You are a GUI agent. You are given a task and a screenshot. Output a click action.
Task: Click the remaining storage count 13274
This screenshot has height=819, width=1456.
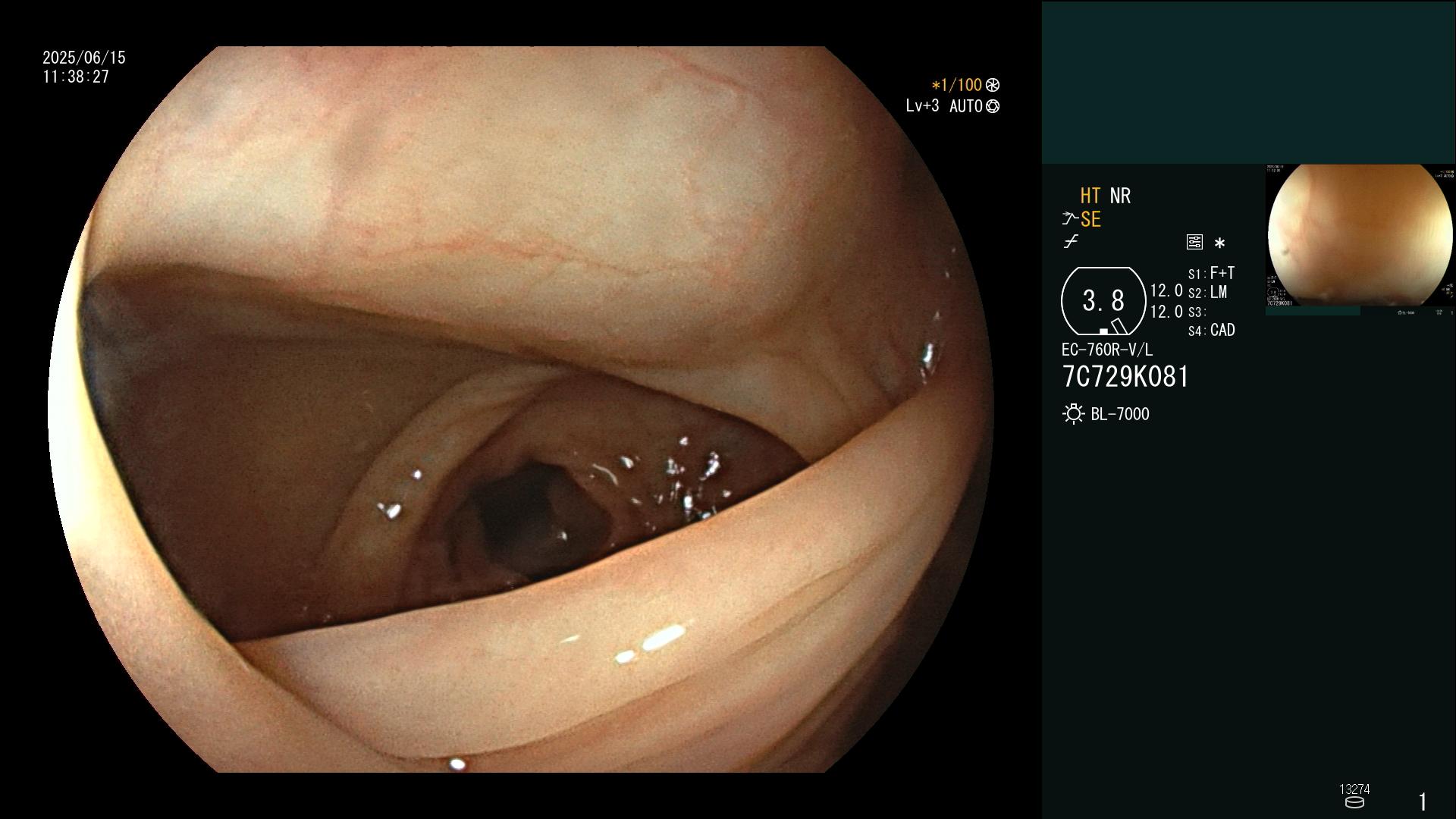click(x=1354, y=789)
